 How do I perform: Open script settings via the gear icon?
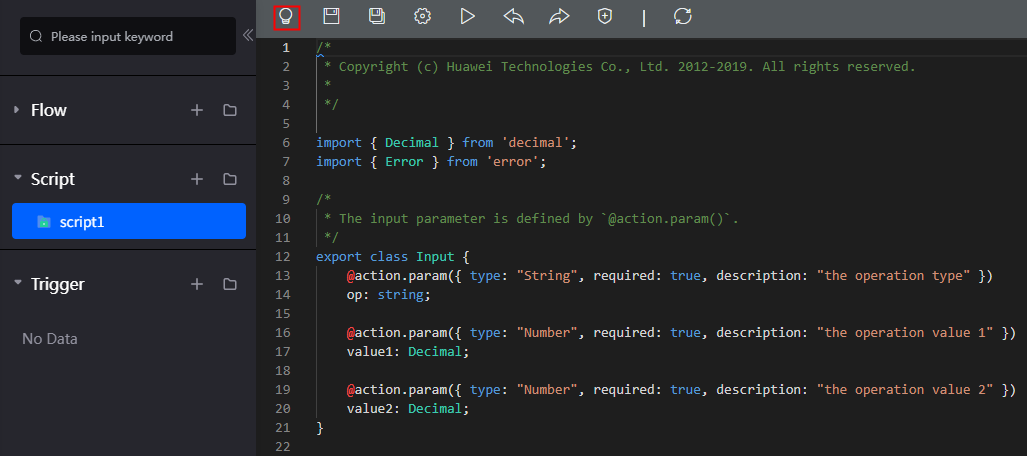coord(422,16)
